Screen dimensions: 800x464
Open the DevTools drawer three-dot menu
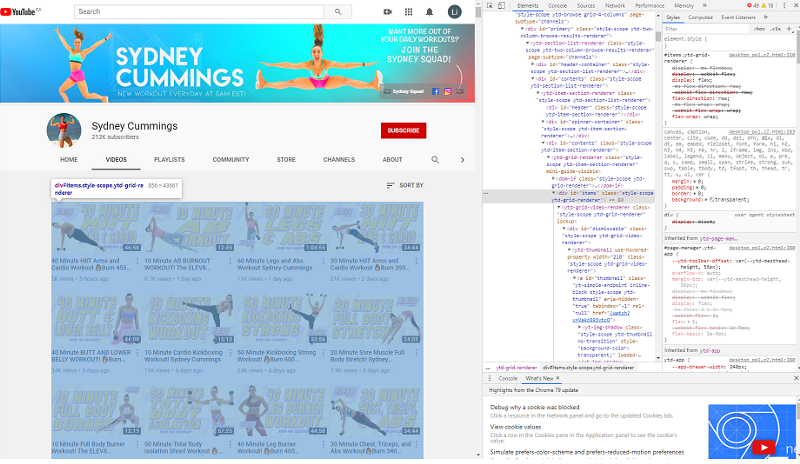[490, 378]
